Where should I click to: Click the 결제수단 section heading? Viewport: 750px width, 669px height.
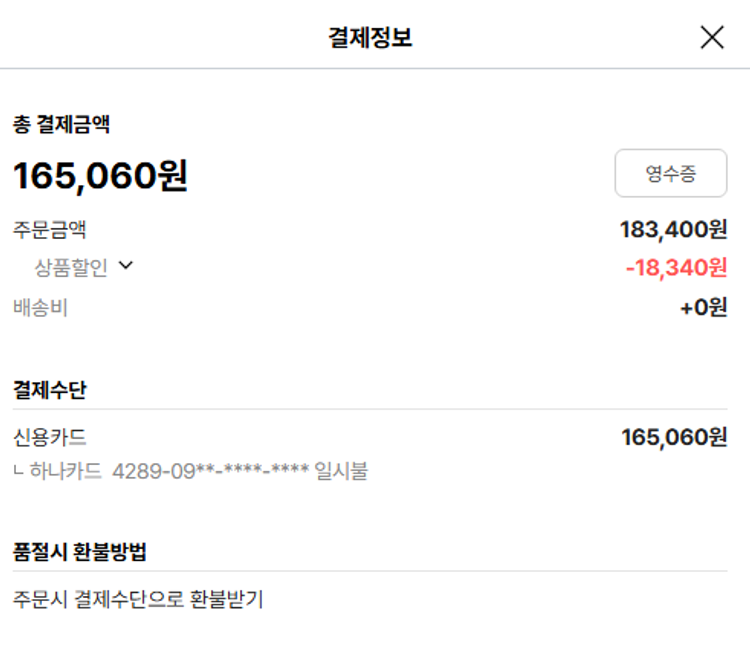click(49, 389)
